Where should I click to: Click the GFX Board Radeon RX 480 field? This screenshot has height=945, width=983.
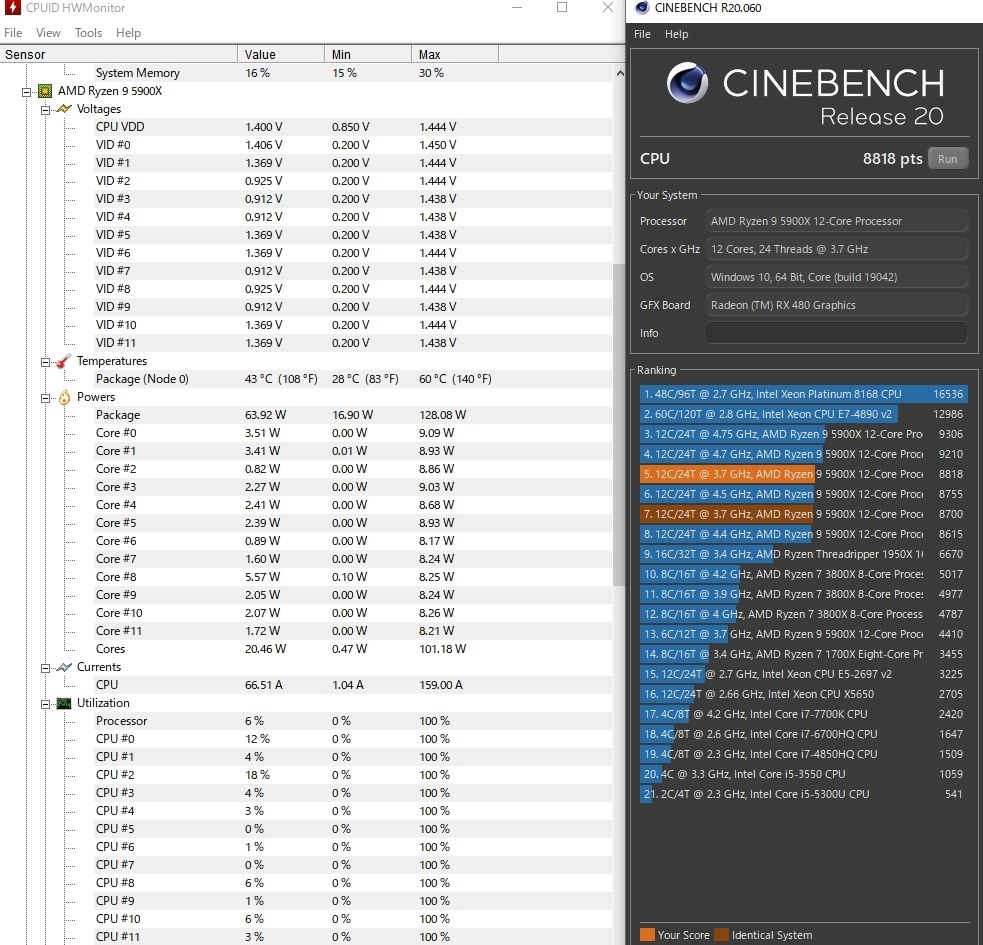[x=836, y=305]
